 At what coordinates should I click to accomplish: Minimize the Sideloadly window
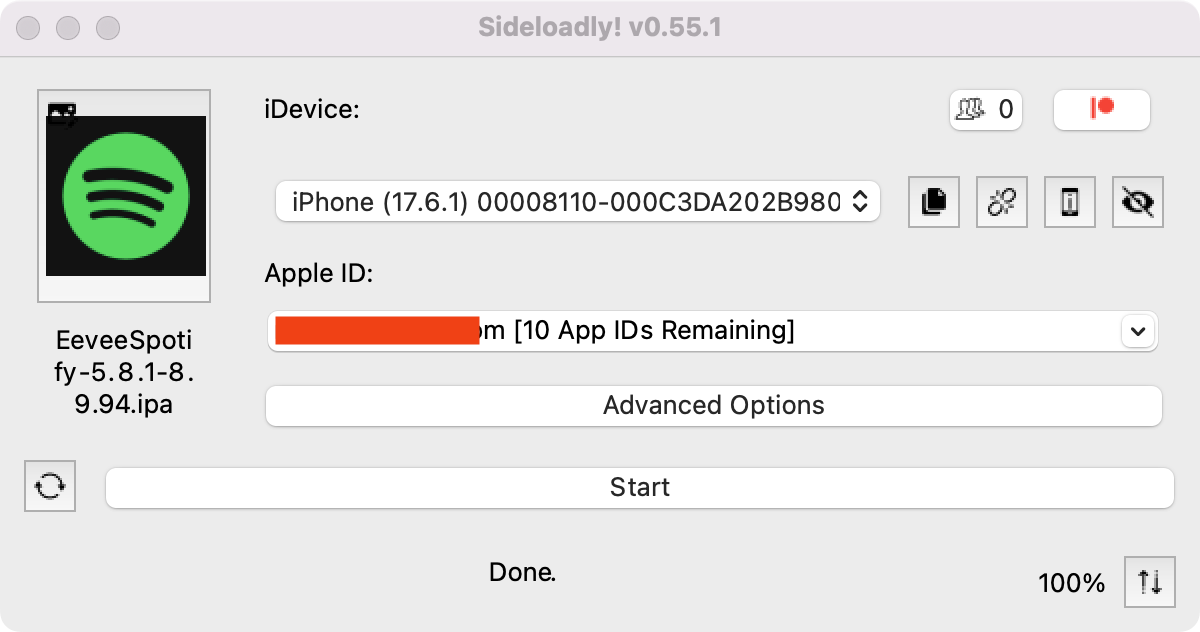[67, 27]
